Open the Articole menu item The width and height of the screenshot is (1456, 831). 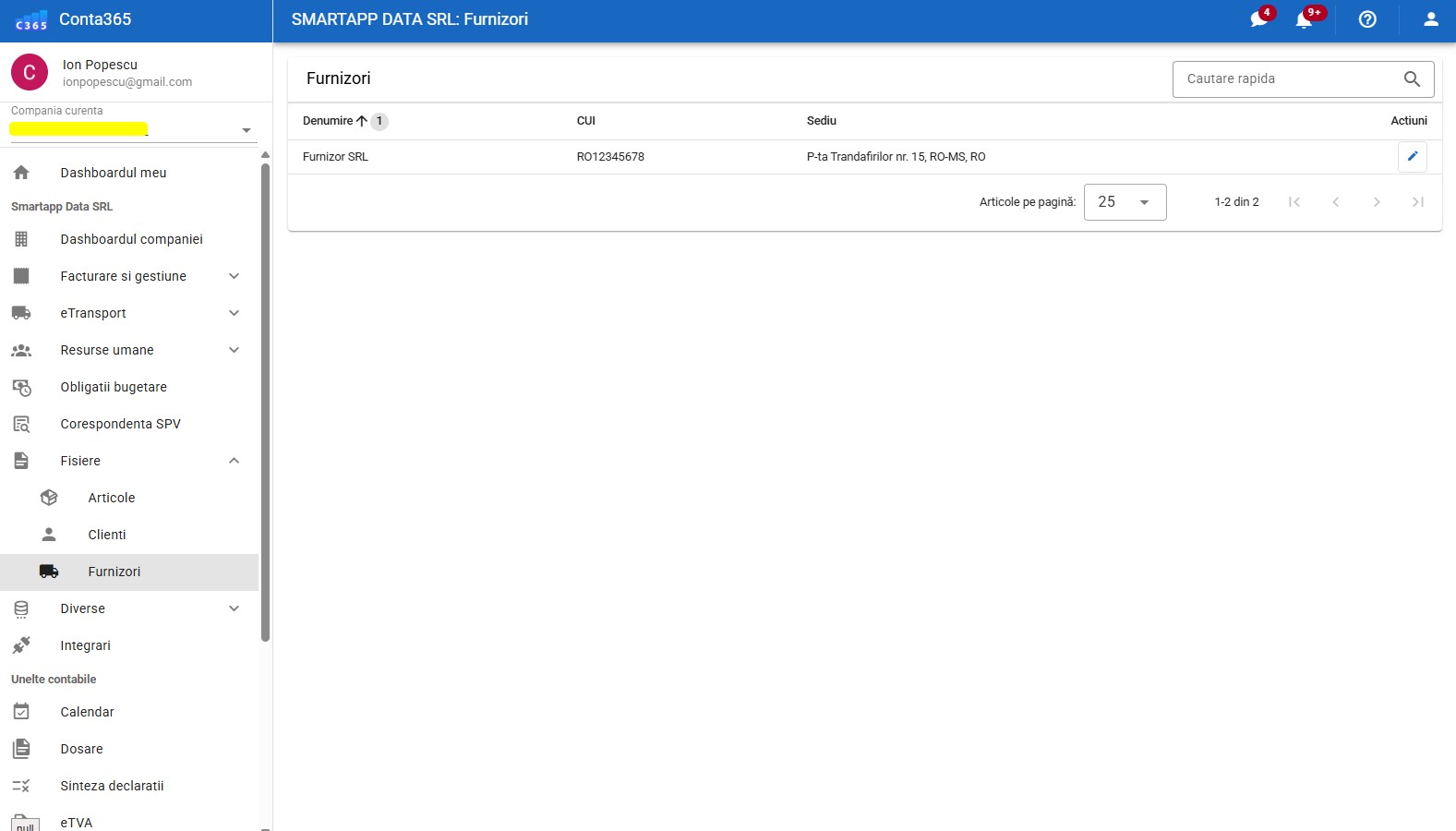coord(112,498)
